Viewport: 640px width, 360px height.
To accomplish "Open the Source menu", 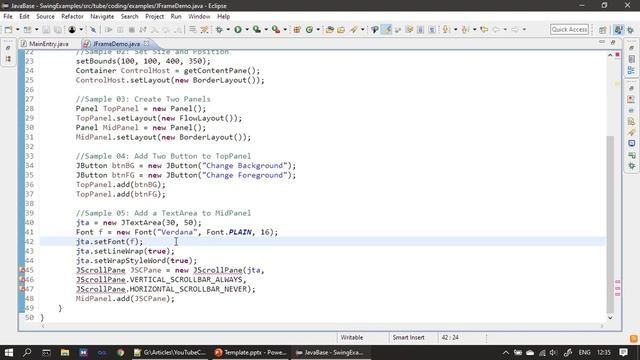I will click(45, 16).
